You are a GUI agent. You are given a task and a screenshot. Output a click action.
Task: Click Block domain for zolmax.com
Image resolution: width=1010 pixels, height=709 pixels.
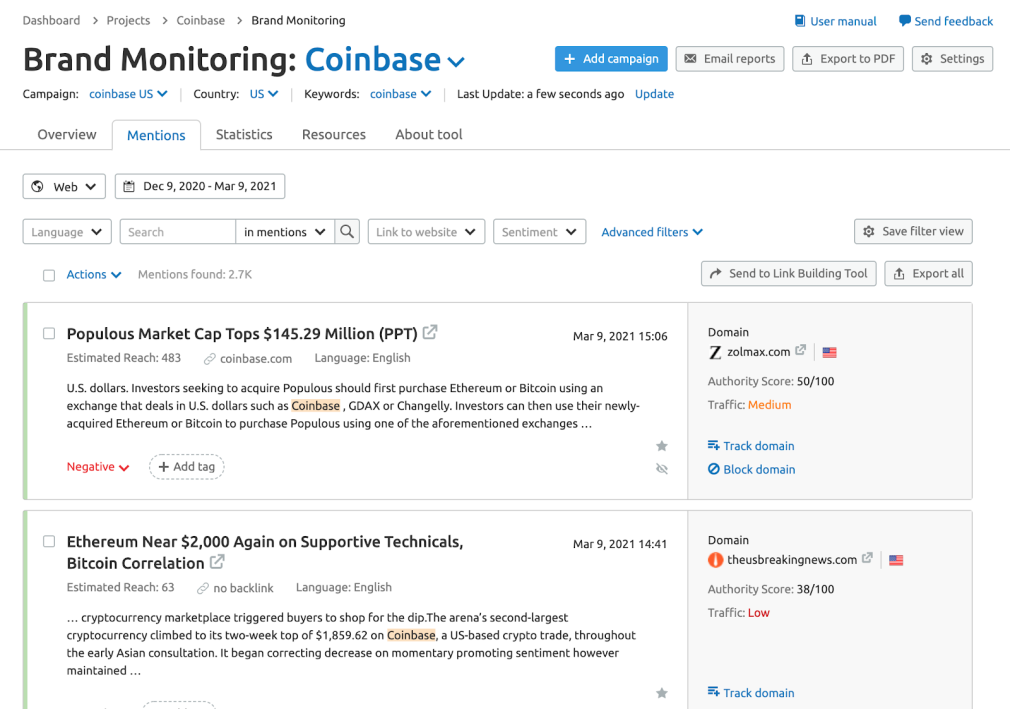751,469
